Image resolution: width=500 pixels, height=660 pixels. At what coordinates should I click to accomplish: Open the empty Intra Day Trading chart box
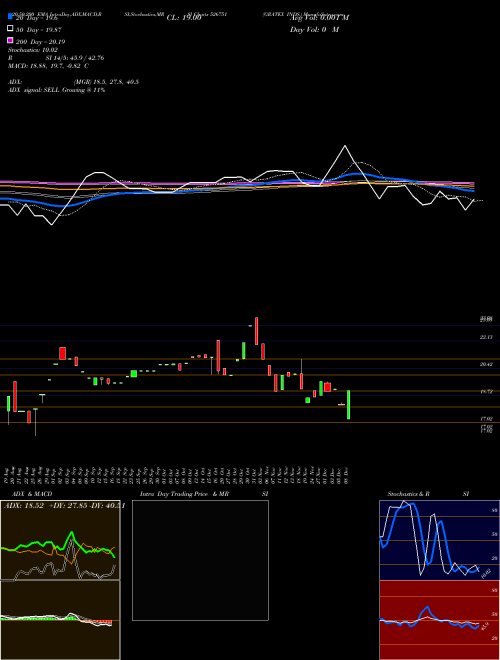pos(200,560)
